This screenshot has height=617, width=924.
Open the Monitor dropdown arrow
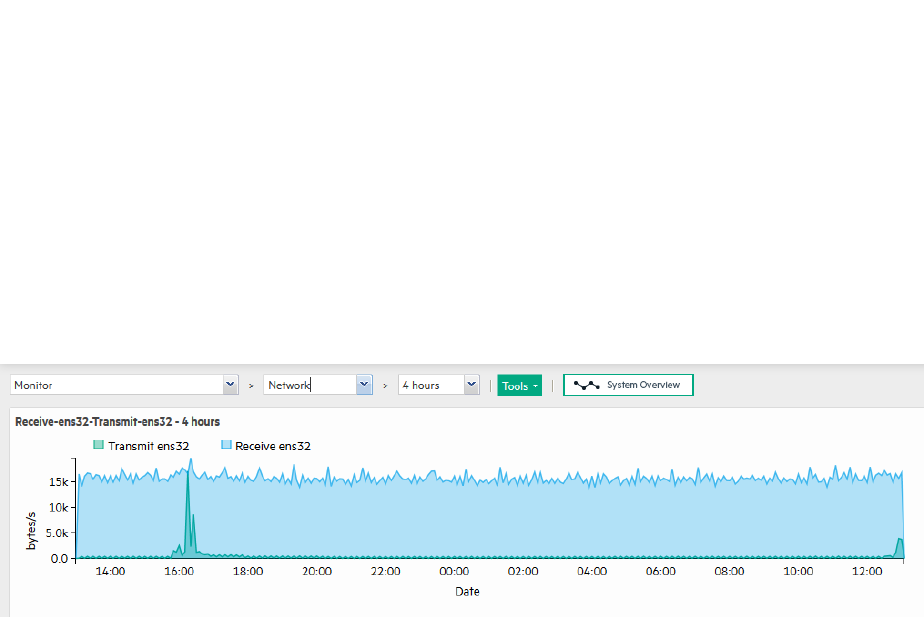[230, 385]
